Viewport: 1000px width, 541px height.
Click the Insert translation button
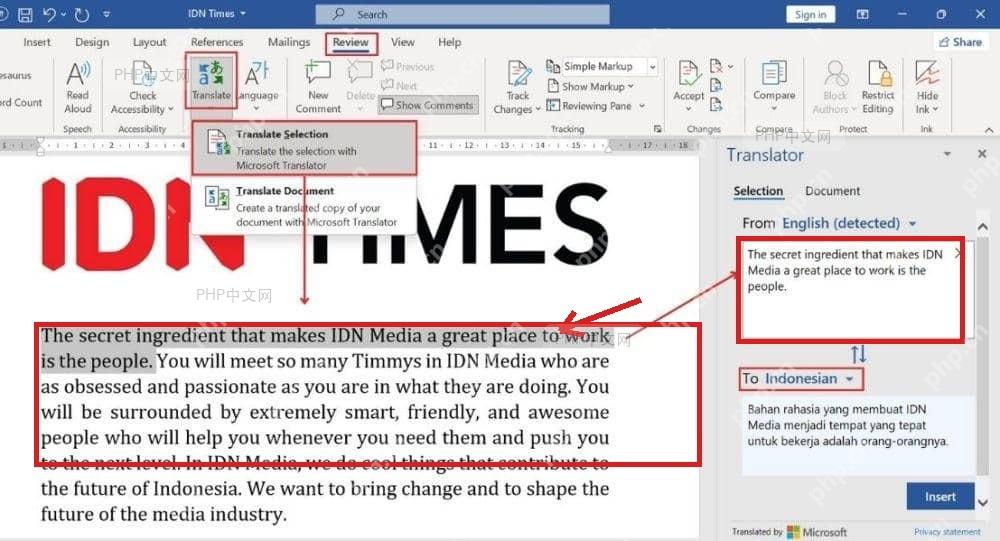(940, 496)
